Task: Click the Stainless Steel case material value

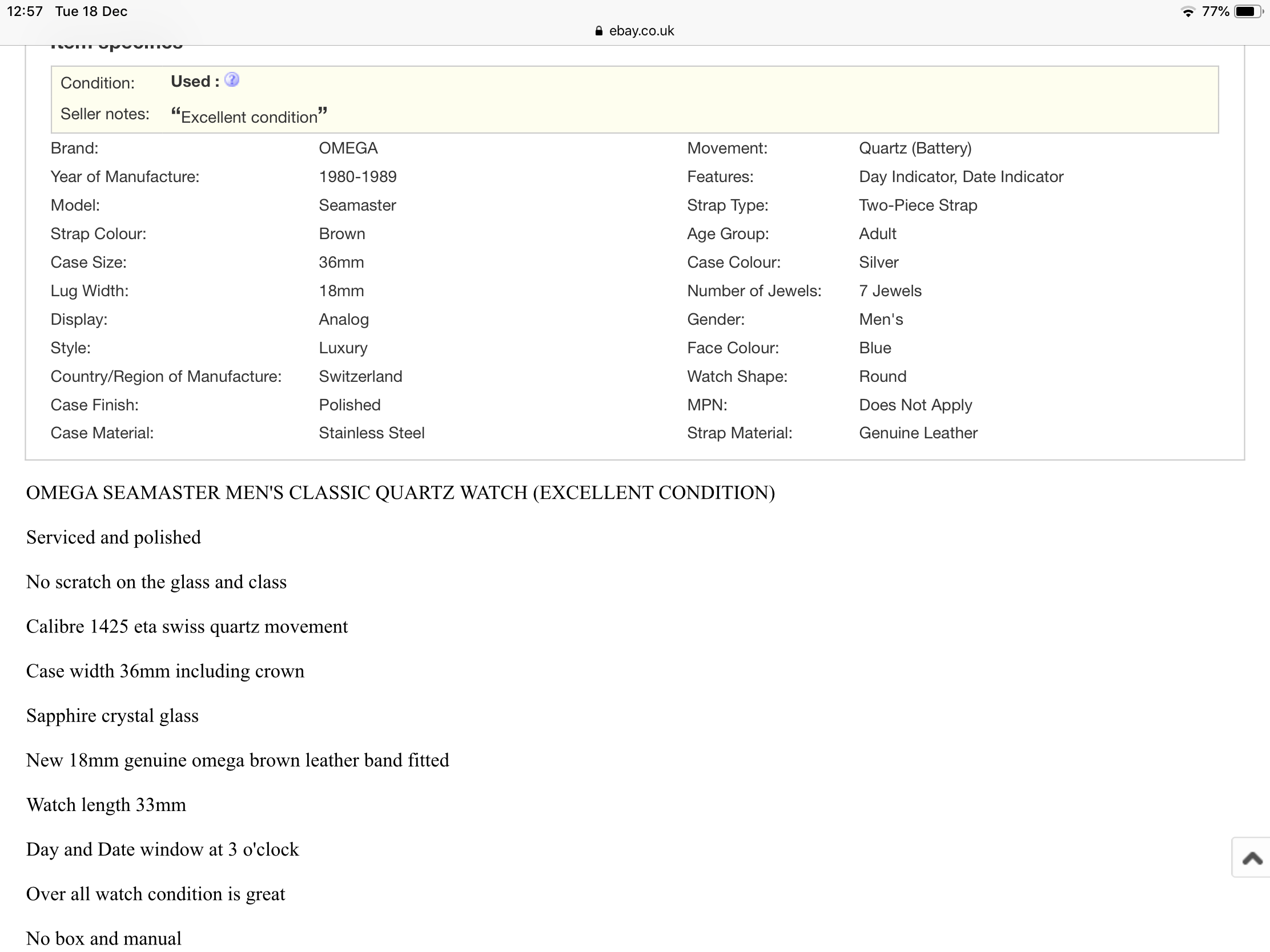Action: (372, 433)
